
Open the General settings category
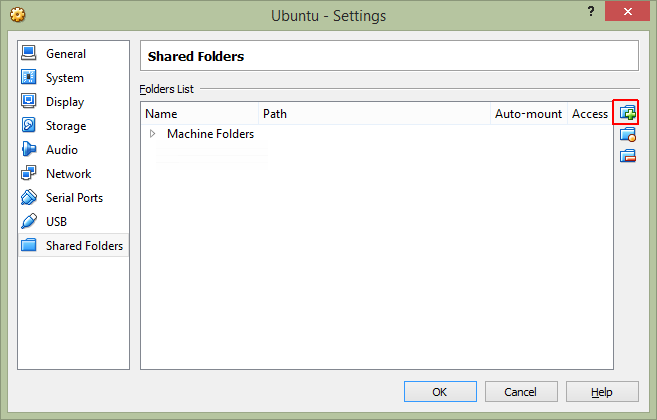point(66,54)
